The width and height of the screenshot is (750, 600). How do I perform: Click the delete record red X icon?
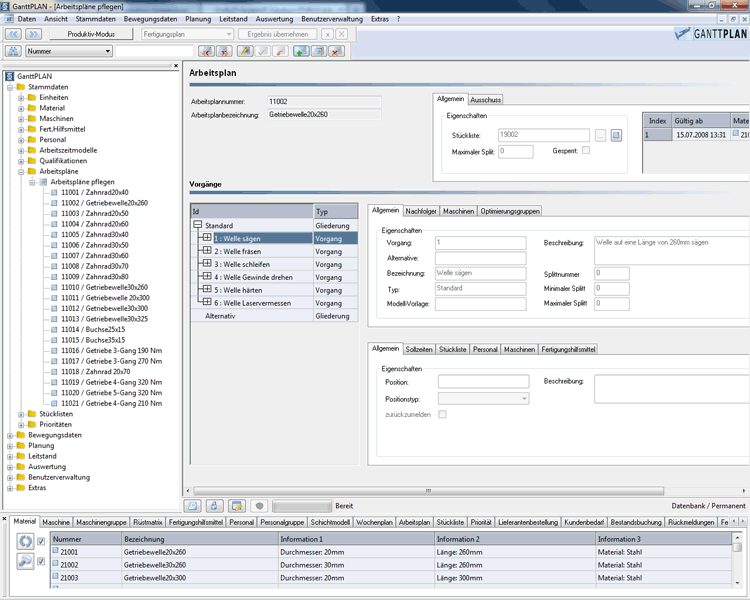point(337,51)
